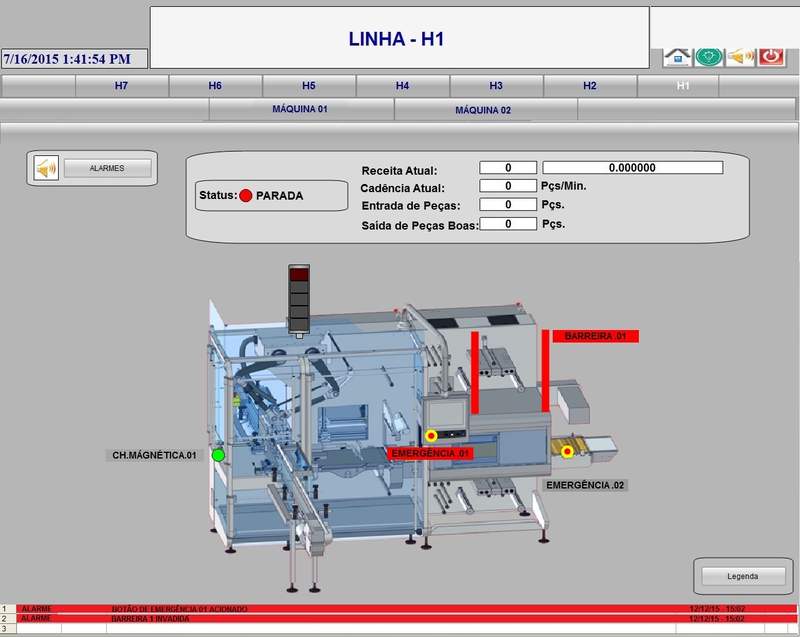Open the home screen icon
The height and width of the screenshot is (637, 800).
678,57
